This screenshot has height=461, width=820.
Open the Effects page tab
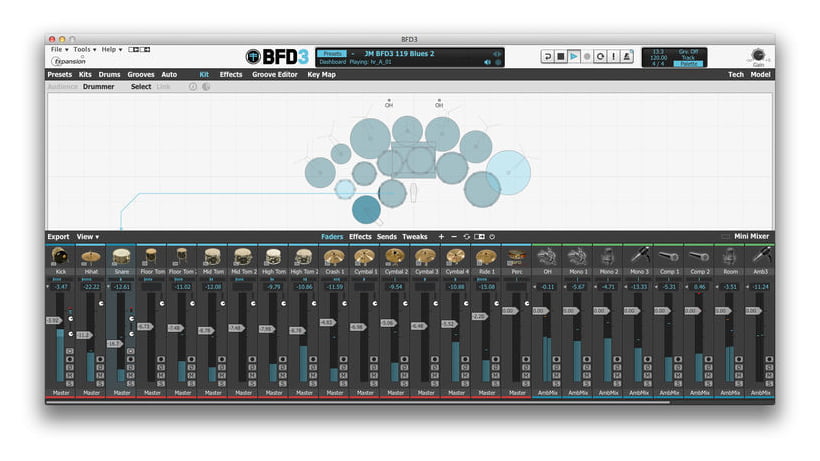[x=231, y=75]
